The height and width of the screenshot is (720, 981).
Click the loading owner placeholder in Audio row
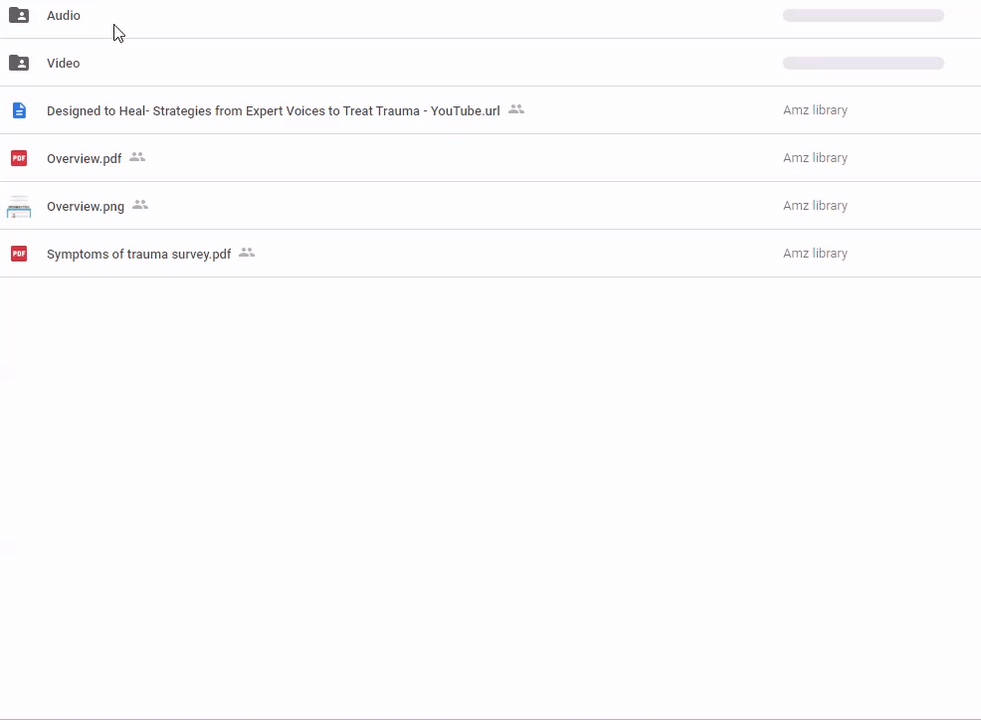click(863, 16)
